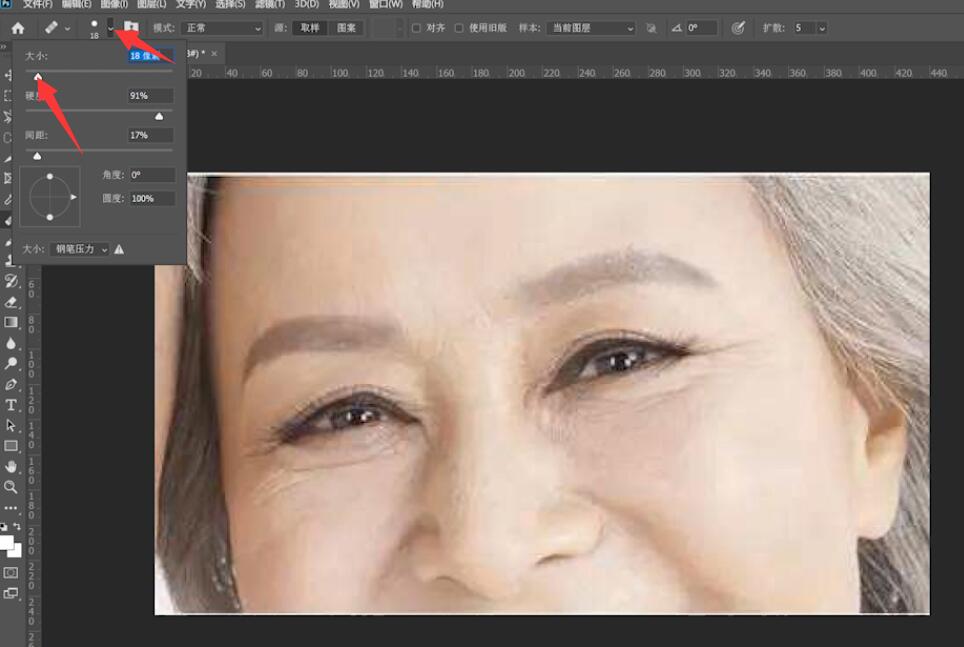Select the Clone Stamp tool
This screenshot has width=964, height=647.
[10, 260]
